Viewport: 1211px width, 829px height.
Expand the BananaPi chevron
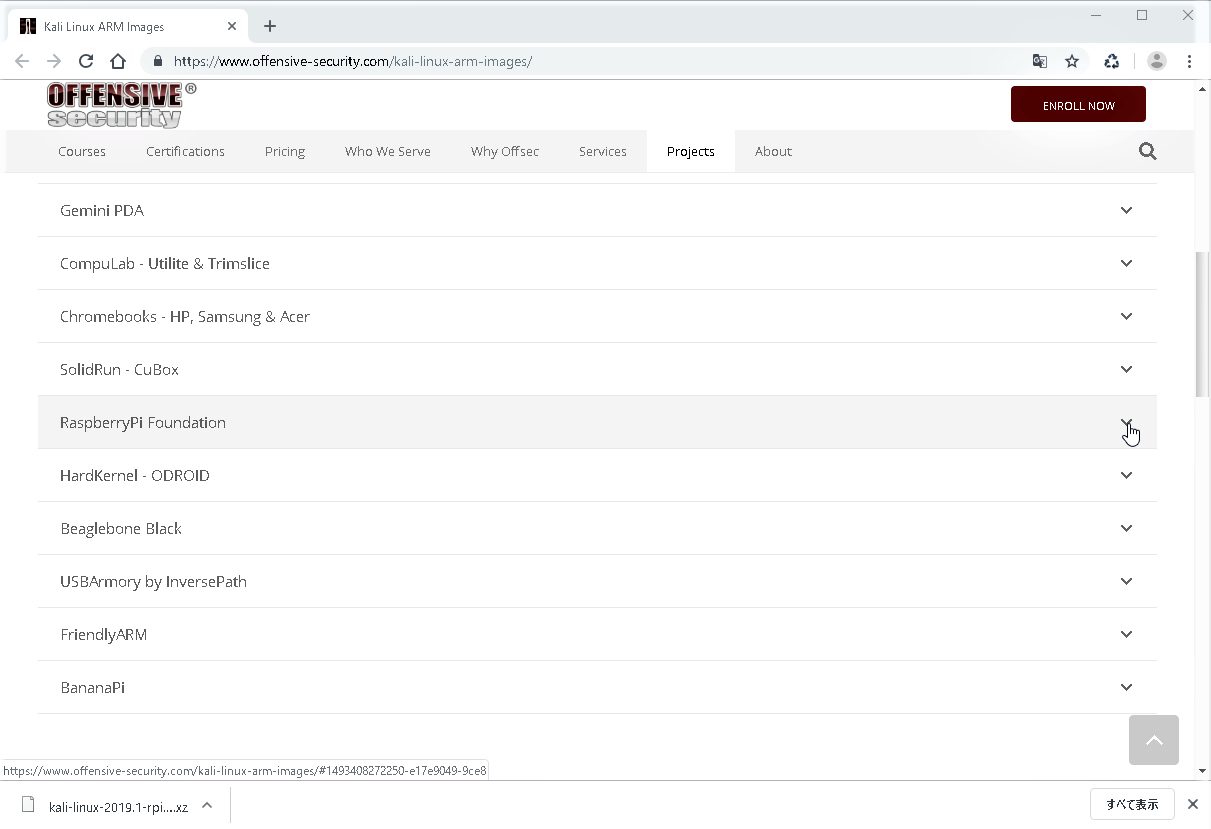1126,687
